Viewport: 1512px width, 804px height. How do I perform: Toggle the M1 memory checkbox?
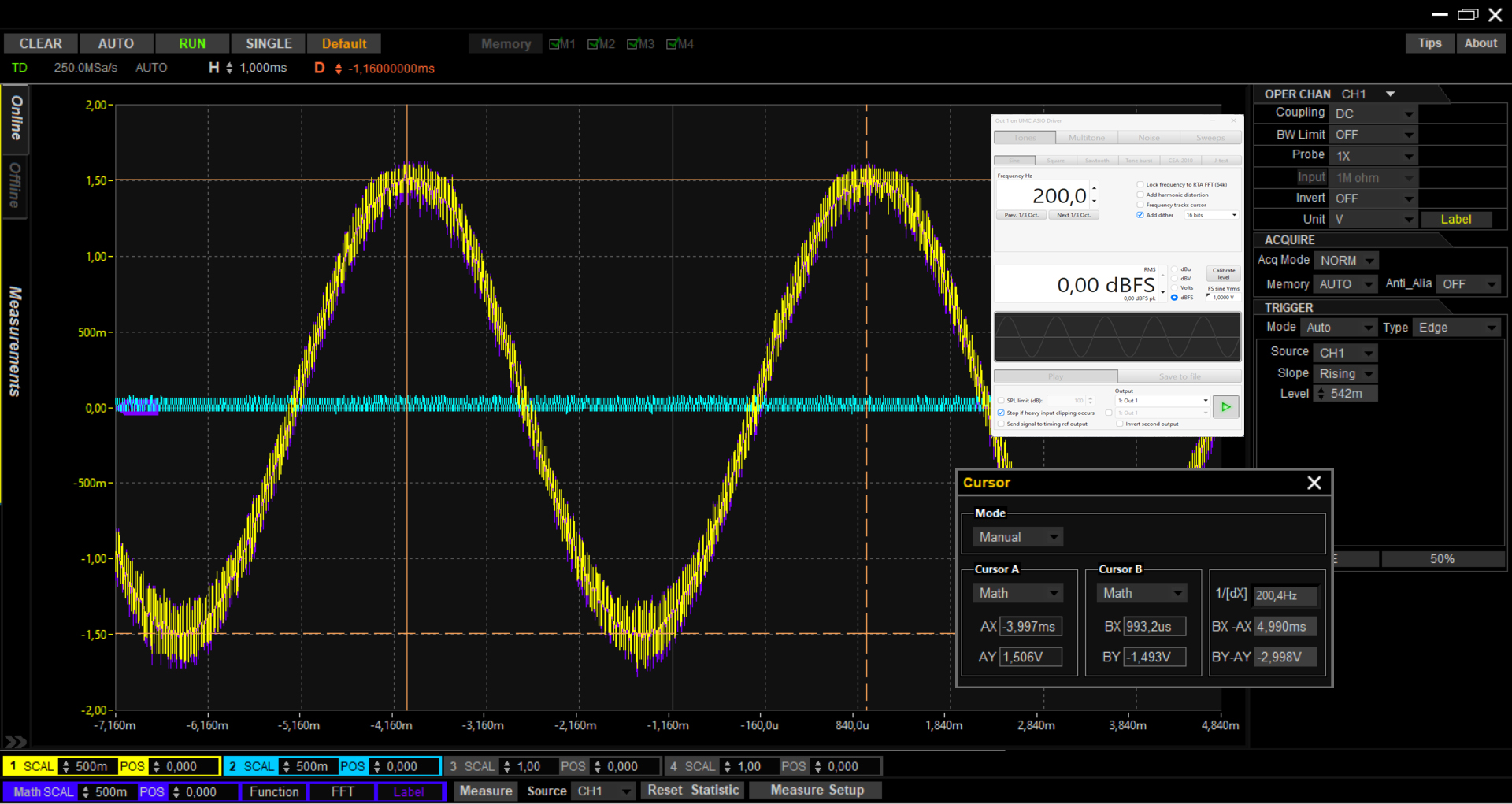coord(554,44)
